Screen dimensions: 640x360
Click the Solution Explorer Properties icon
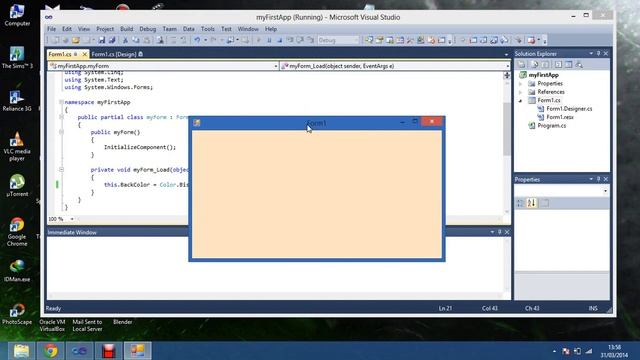point(522,64)
